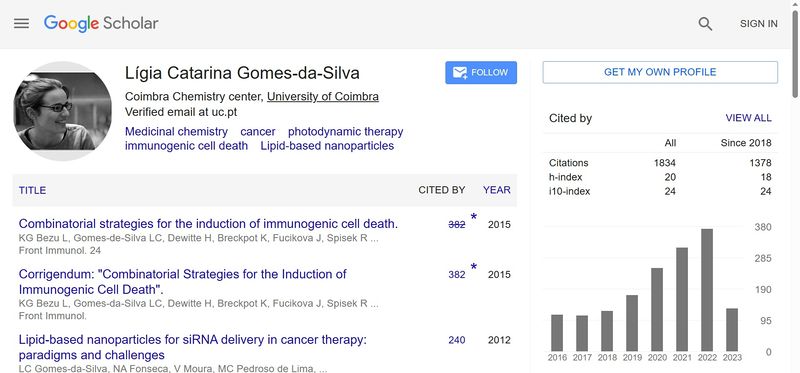Click the Google Scholar logo
Screen dimensions: 800x373
pyautogui.click(x=101, y=23)
